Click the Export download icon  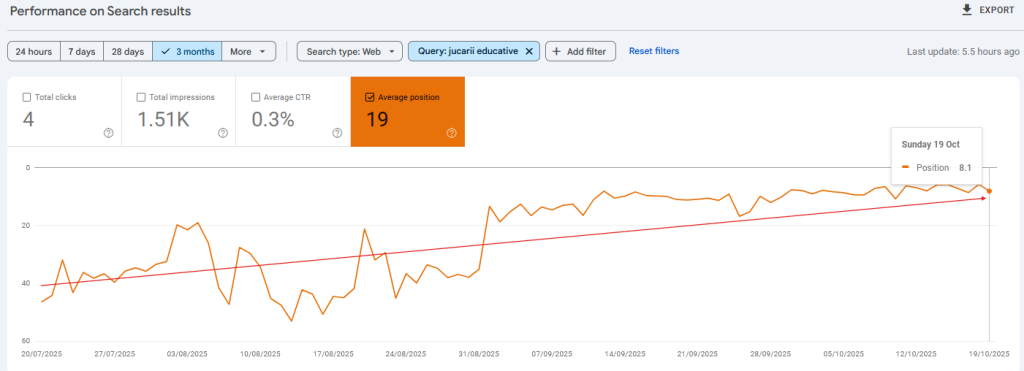[967, 10]
